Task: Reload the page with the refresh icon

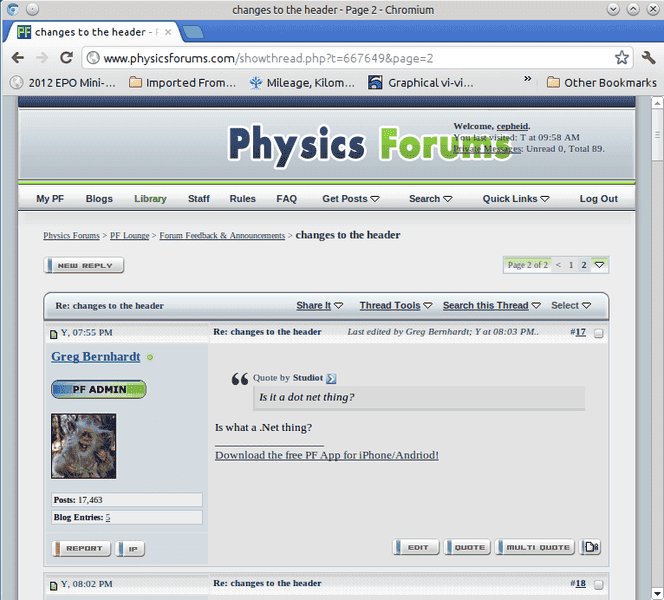Action: [66, 58]
